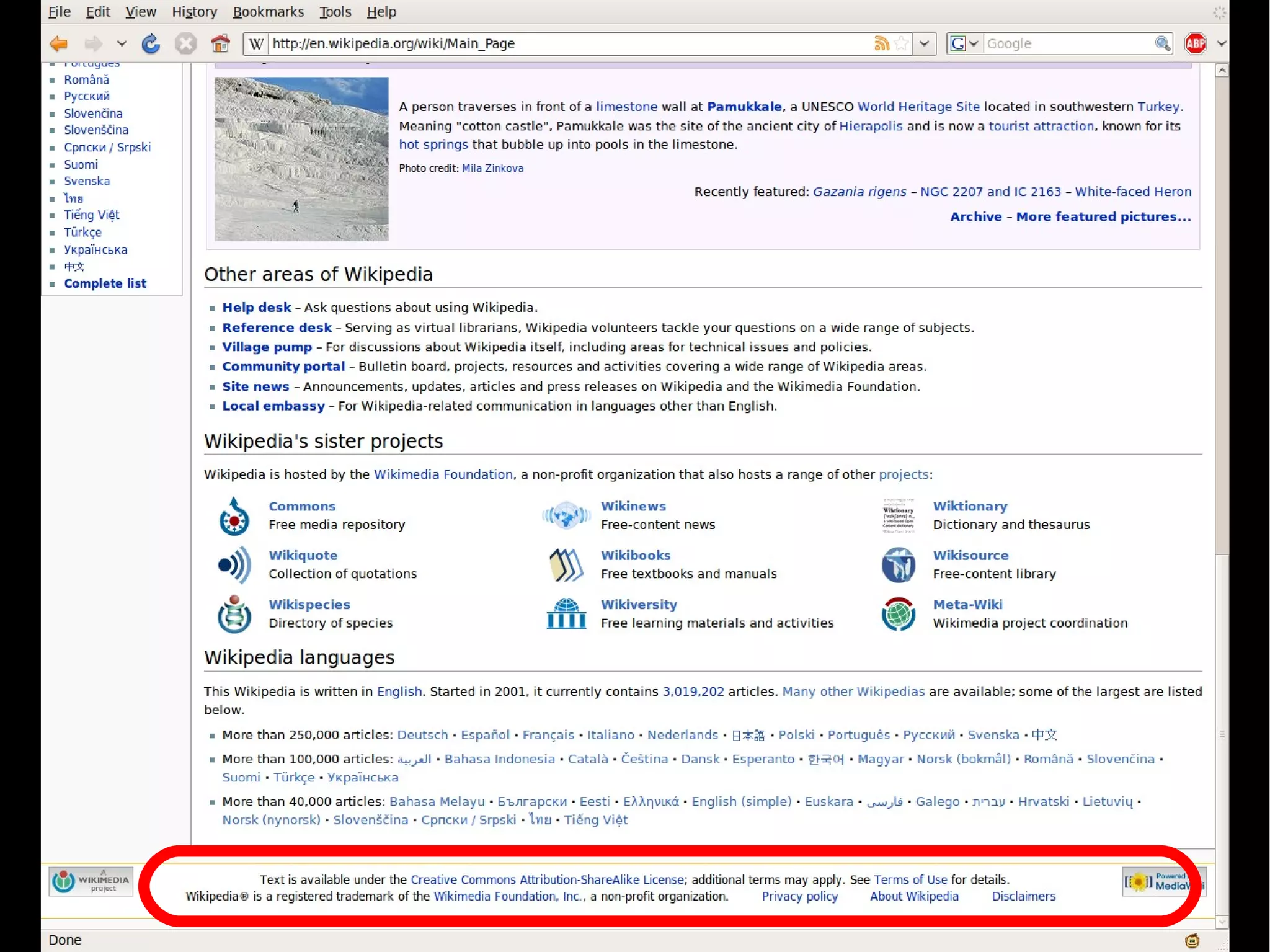Open the address bar history dropdown

coord(925,43)
